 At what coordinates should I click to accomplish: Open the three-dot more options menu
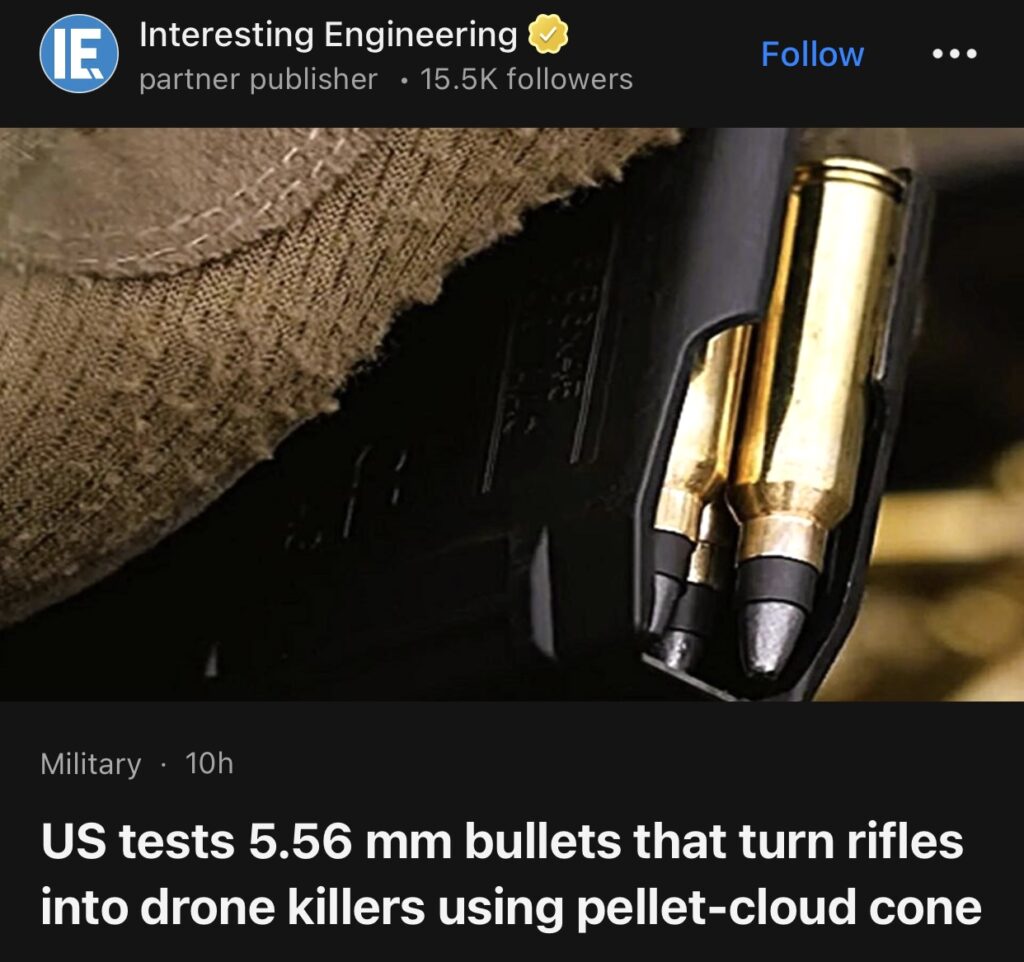click(954, 54)
